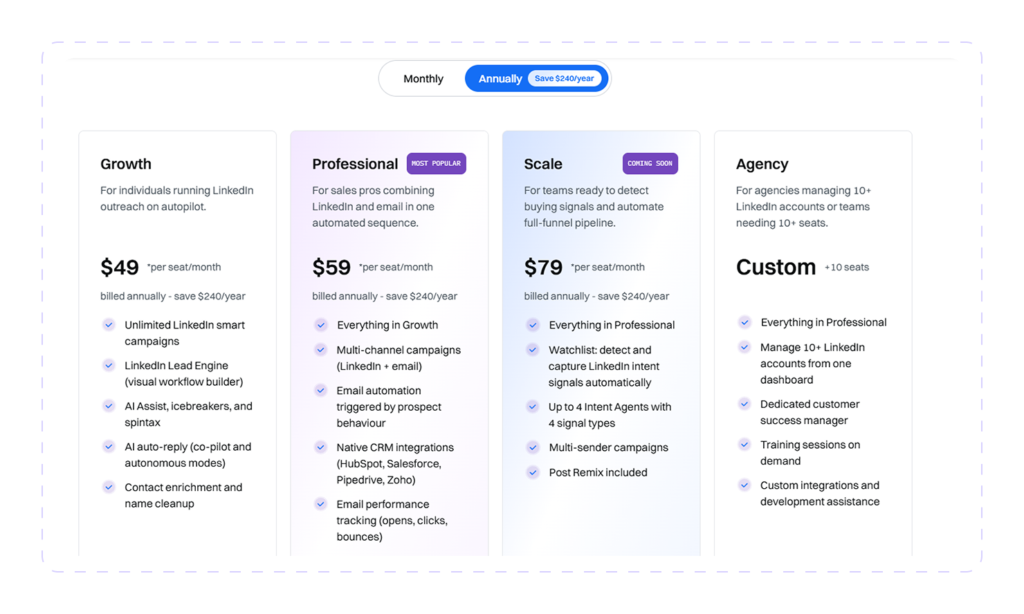
Task: Click checkmark beside Native CRM integrations
Action: 321,447
